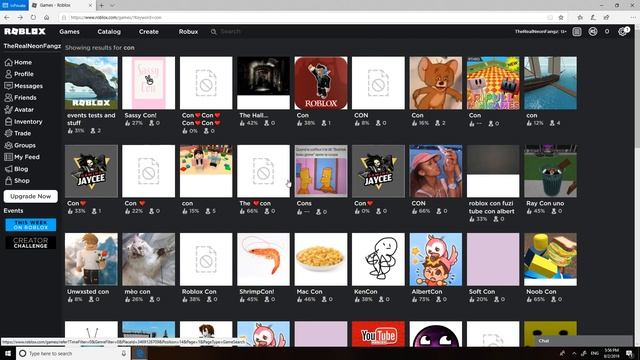Click TheRealNeonFangz username in sidebar
Viewport: 640px width, 360px height.
point(32,46)
